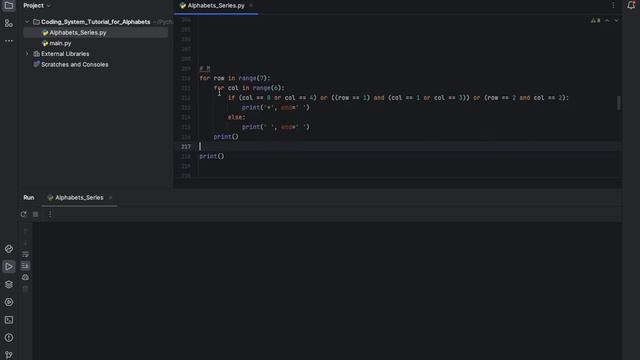Viewport: 640px width, 360px height.
Task: Stop the running Alphabets_Series process
Action: pyautogui.click(x=36, y=214)
